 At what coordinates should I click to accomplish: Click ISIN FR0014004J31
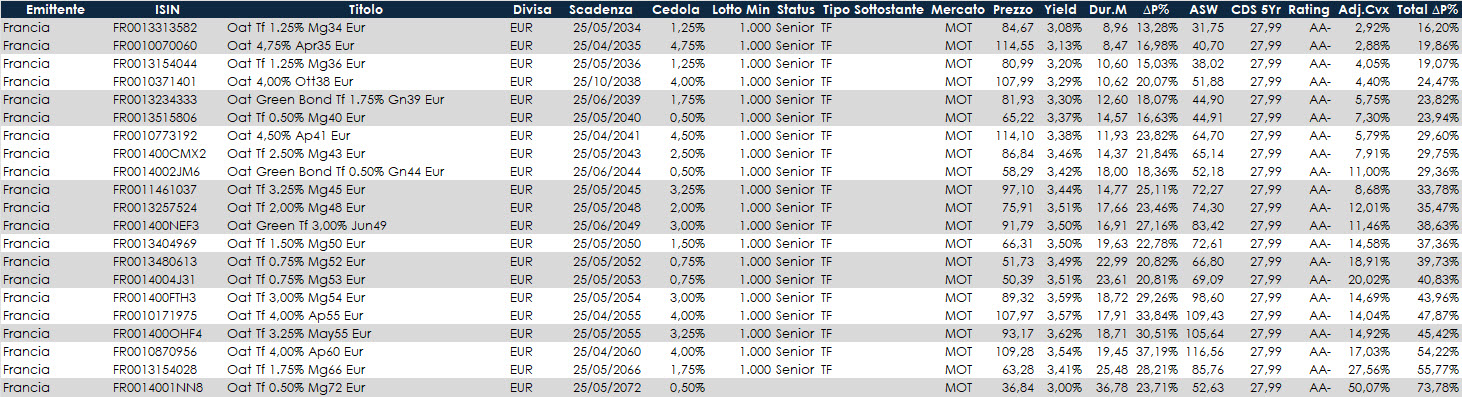coord(154,279)
